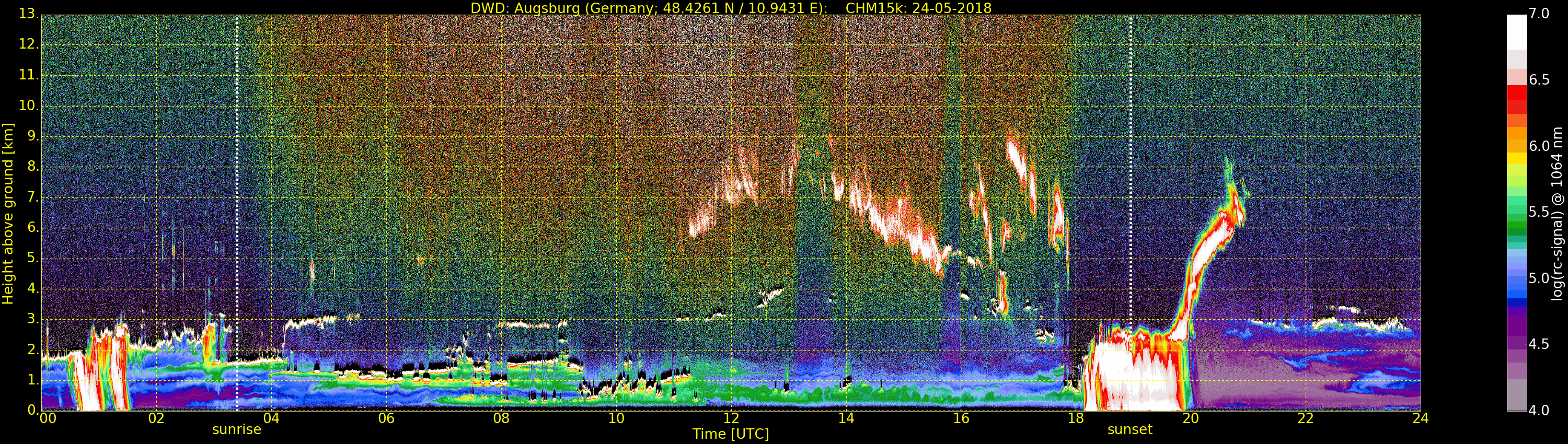
Task: Select the white dotted sunrise marker line
Action: click(x=237, y=213)
